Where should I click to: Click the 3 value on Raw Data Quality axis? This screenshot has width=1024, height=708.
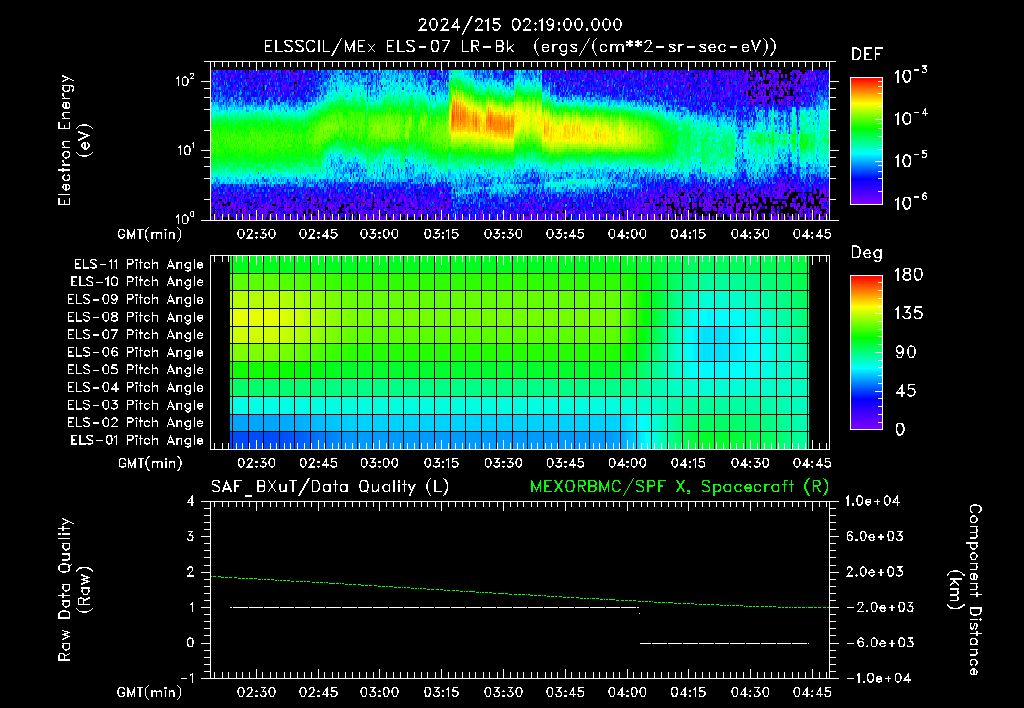(x=191, y=536)
